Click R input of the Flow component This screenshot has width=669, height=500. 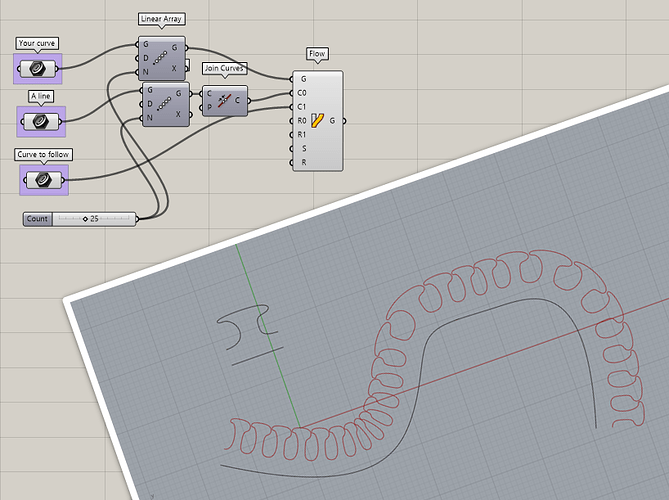pos(304,163)
